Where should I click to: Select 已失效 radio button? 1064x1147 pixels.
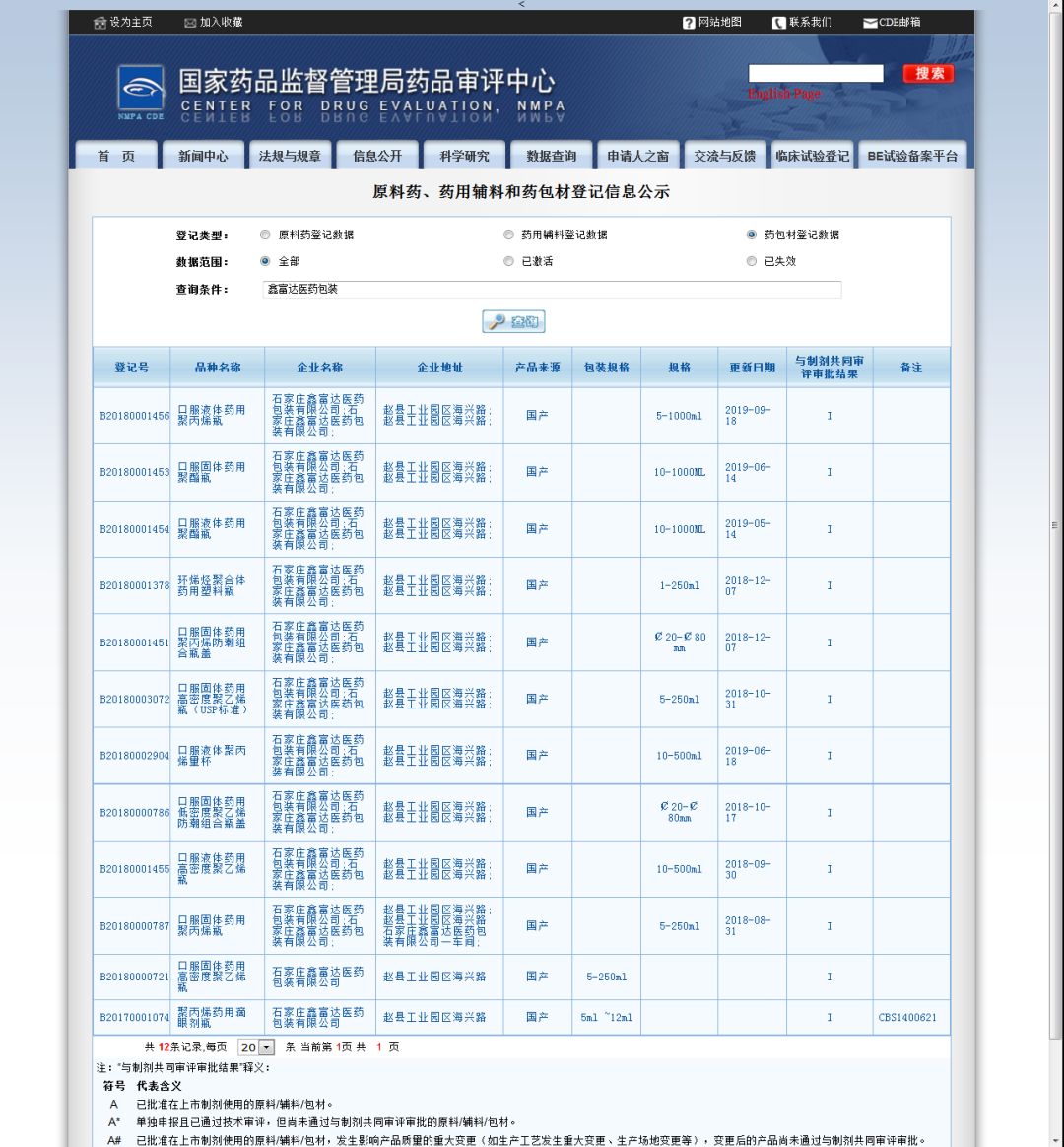tap(751, 261)
